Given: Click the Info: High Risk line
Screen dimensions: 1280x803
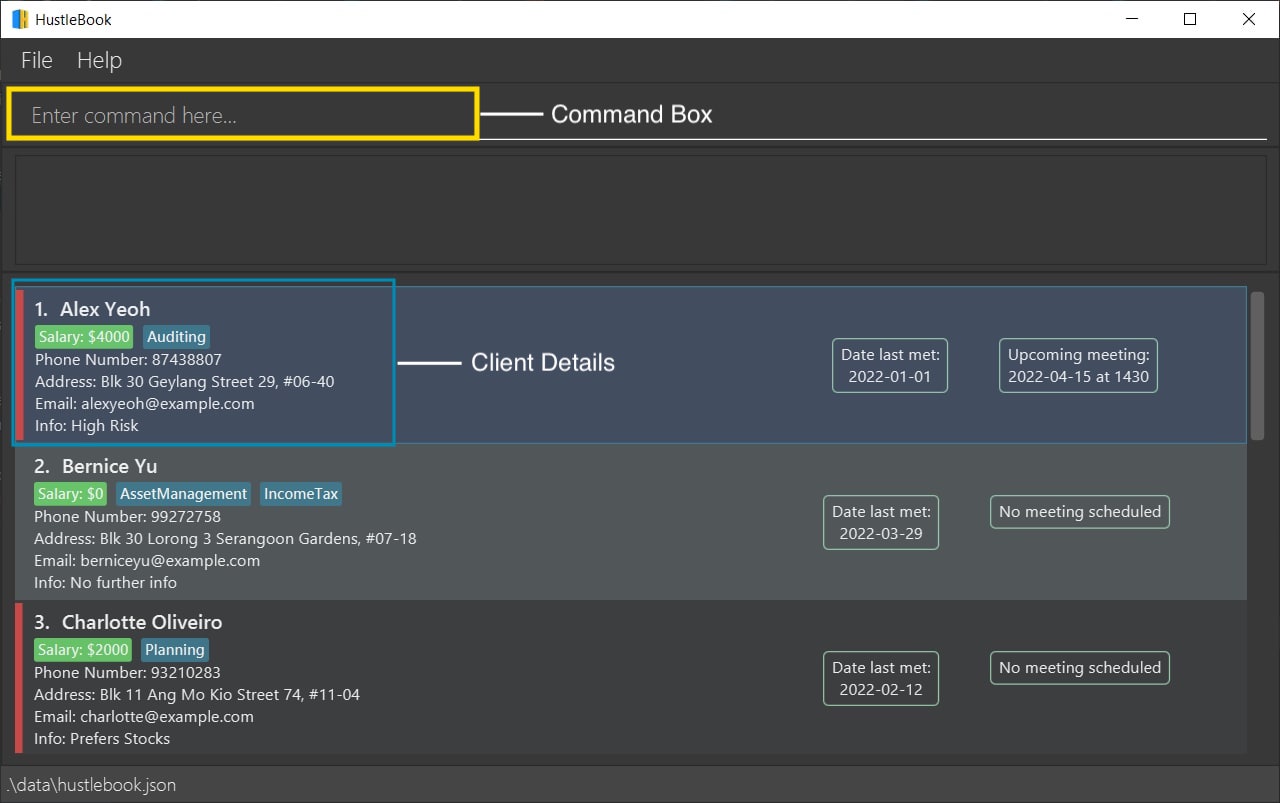Looking at the screenshot, I should coord(87,426).
